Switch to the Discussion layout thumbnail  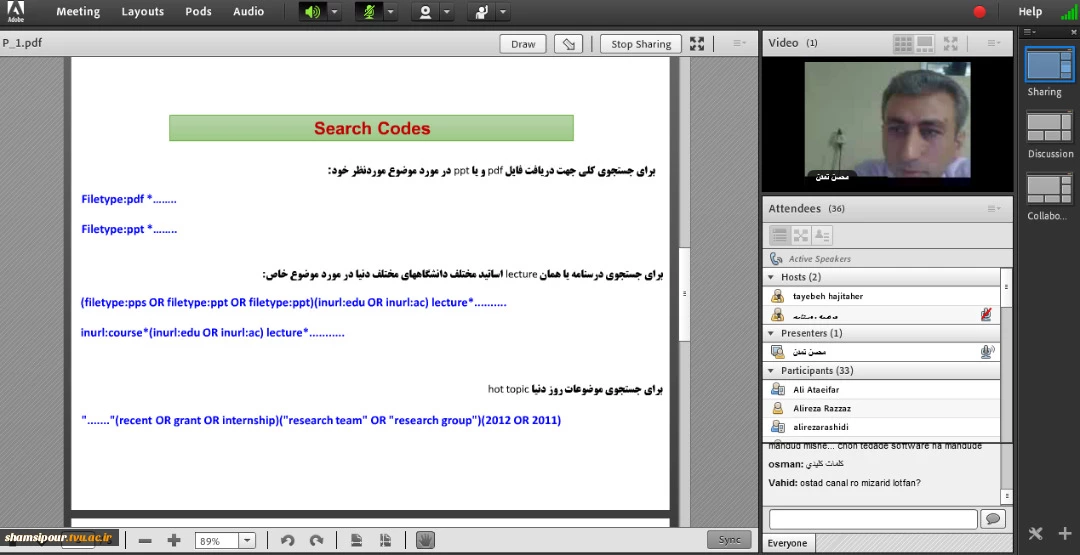pos(1050,127)
